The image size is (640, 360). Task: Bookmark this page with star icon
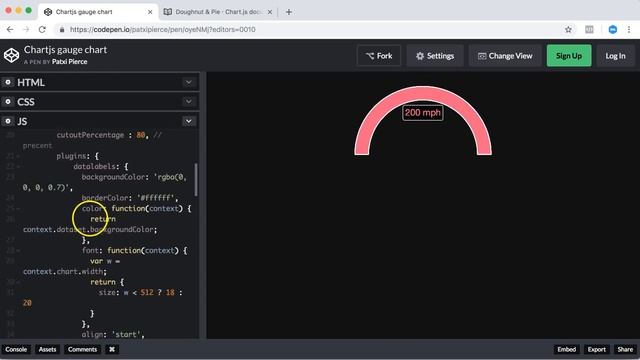coord(568,29)
